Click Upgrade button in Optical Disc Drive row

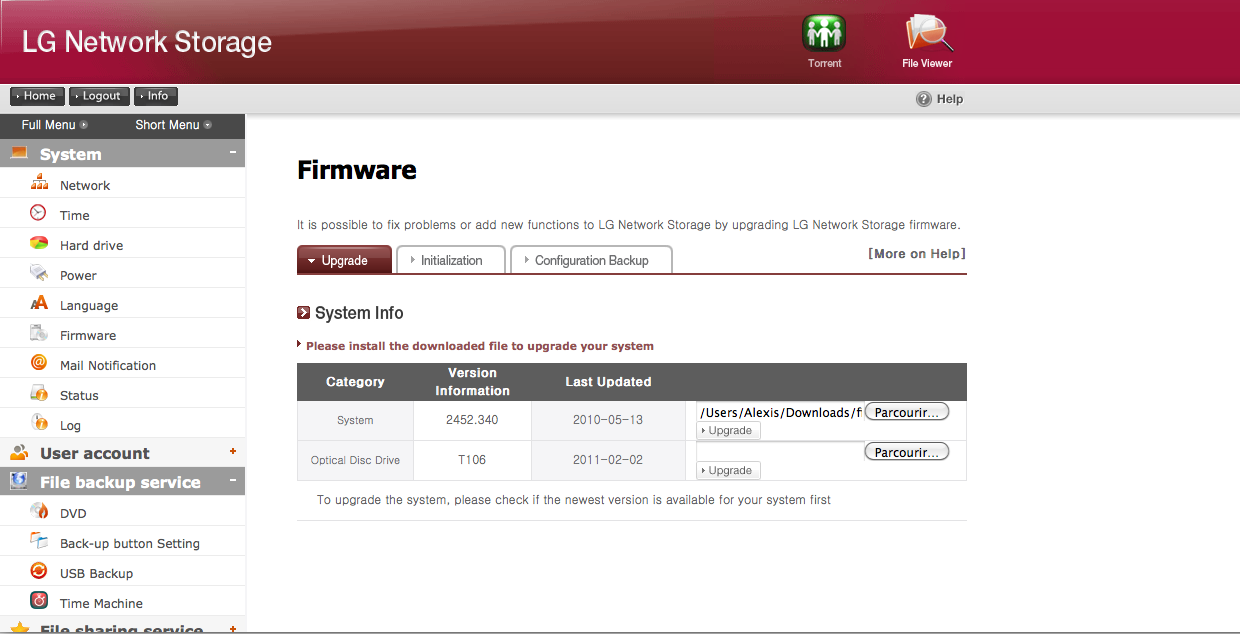pos(729,470)
